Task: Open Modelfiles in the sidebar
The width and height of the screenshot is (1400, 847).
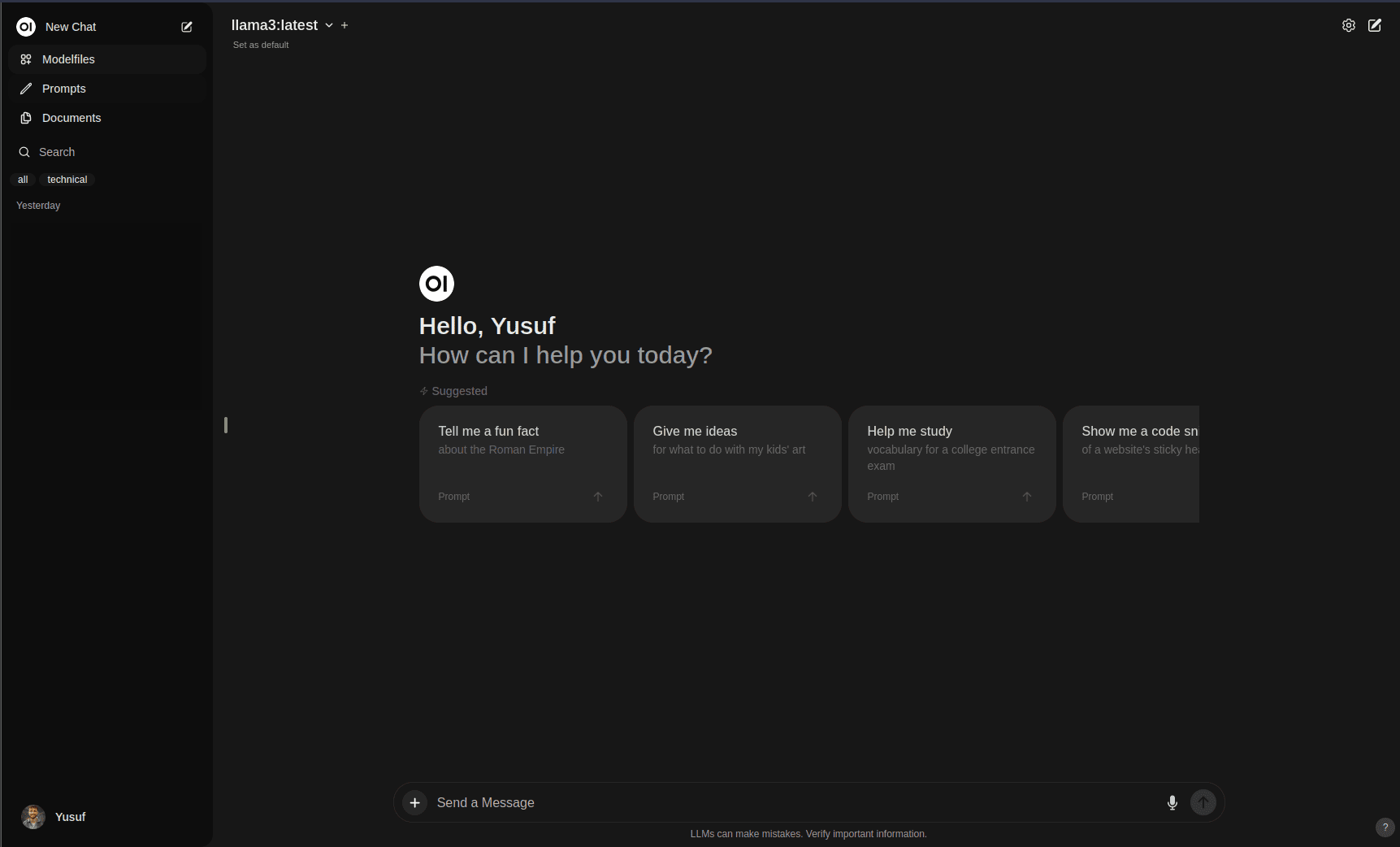Action: tap(106, 59)
